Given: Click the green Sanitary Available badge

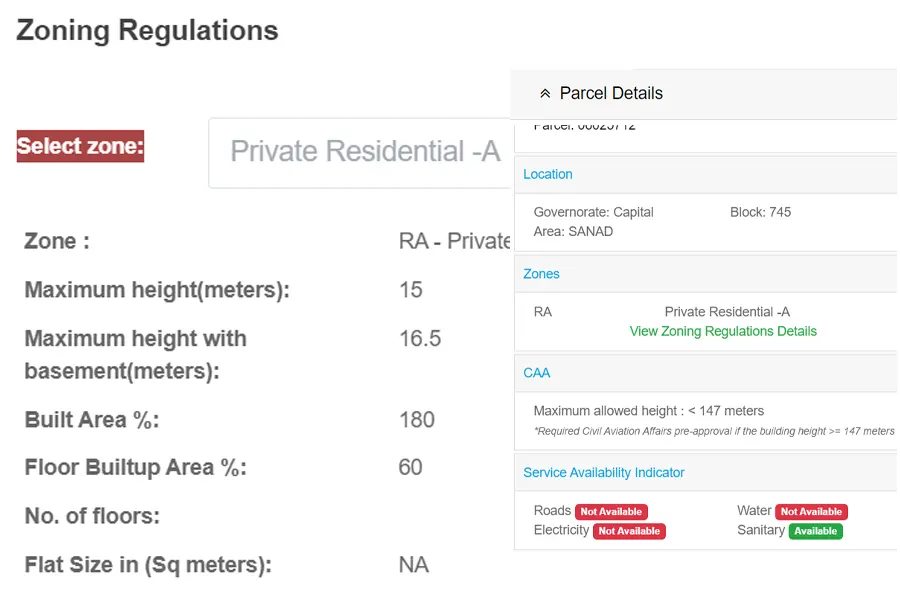Looking at the screenshot, I should [x=816, y=531].
